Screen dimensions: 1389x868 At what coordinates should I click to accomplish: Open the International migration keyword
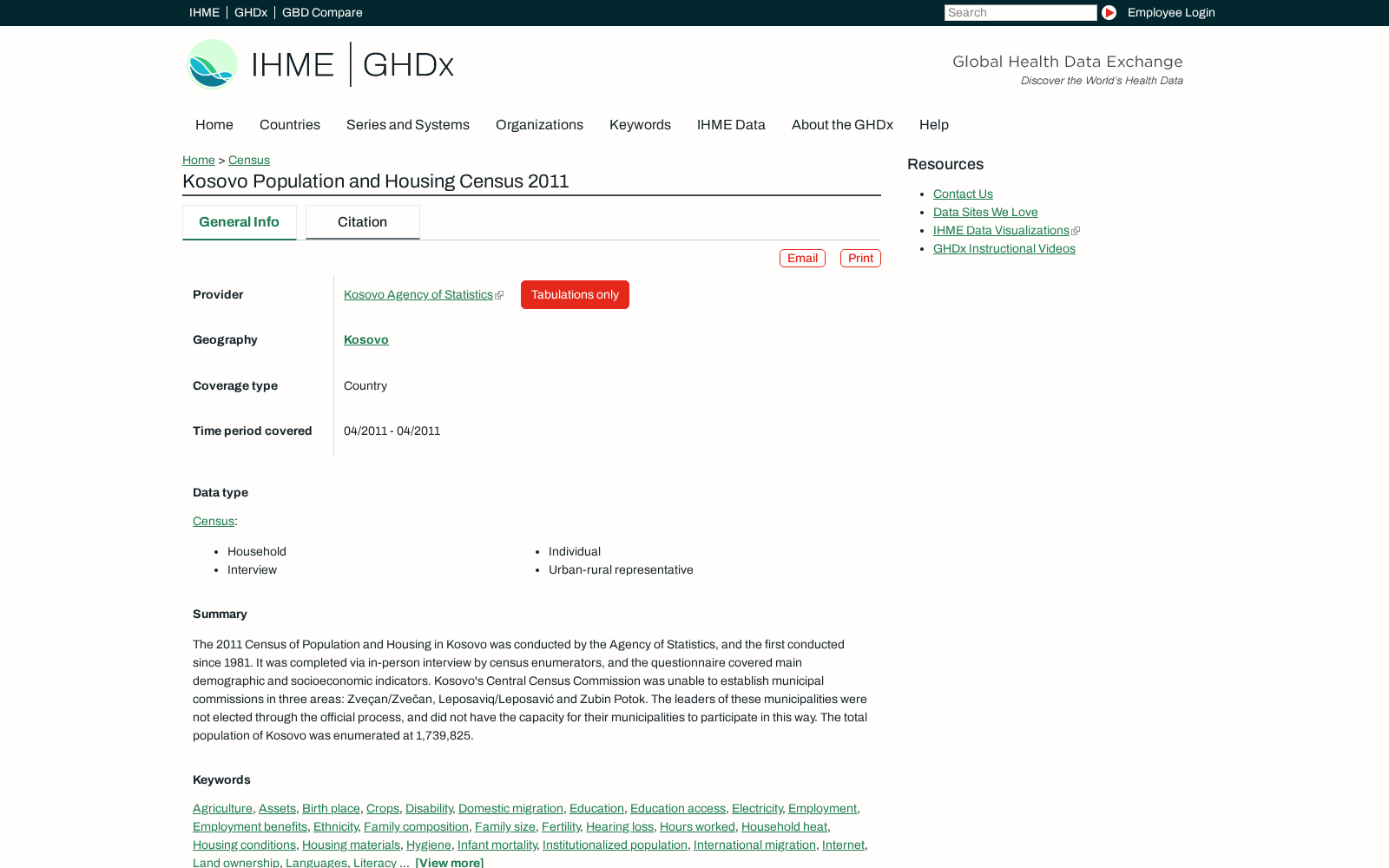[x=754, y=845]
